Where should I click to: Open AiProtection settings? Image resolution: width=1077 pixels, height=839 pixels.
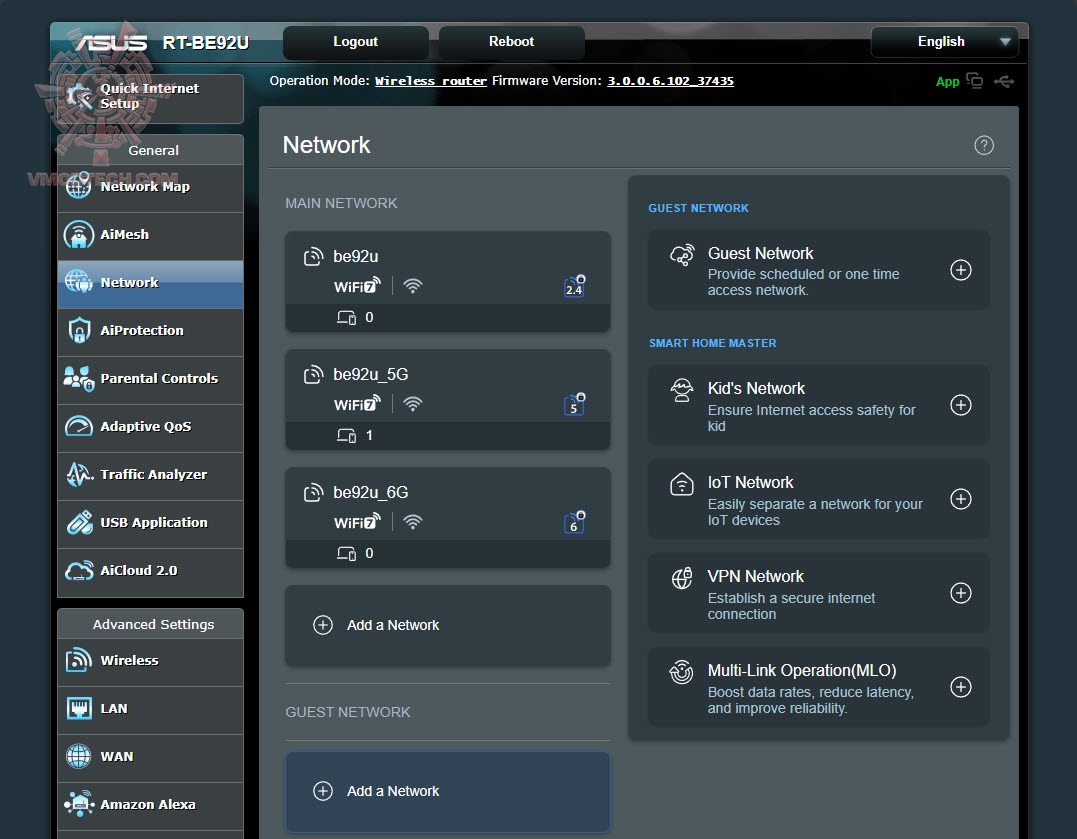coord(150,331)
